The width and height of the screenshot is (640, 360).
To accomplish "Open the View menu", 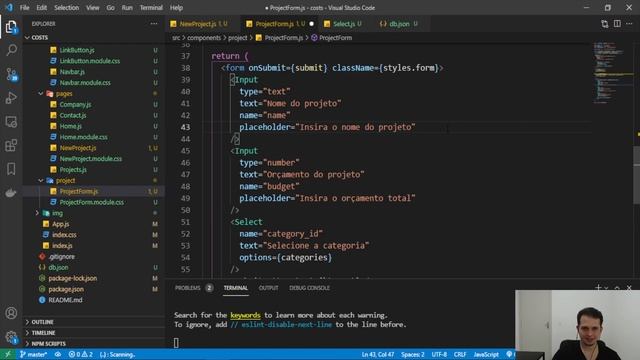I will tap(93, 8).
